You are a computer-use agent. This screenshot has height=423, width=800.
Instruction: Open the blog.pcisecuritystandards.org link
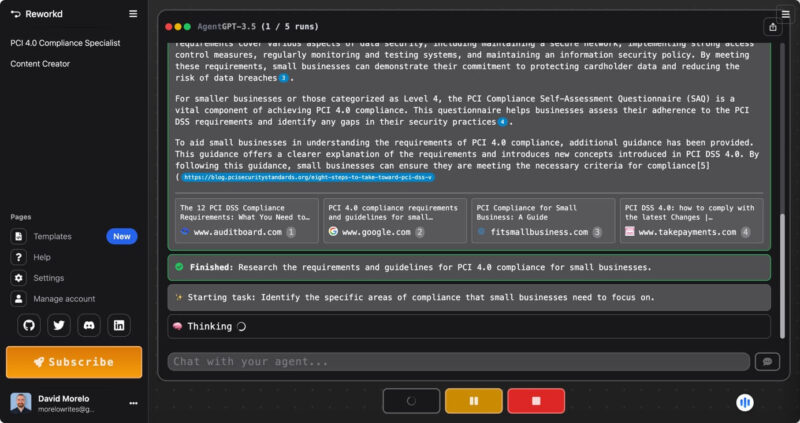pos(307,177)
